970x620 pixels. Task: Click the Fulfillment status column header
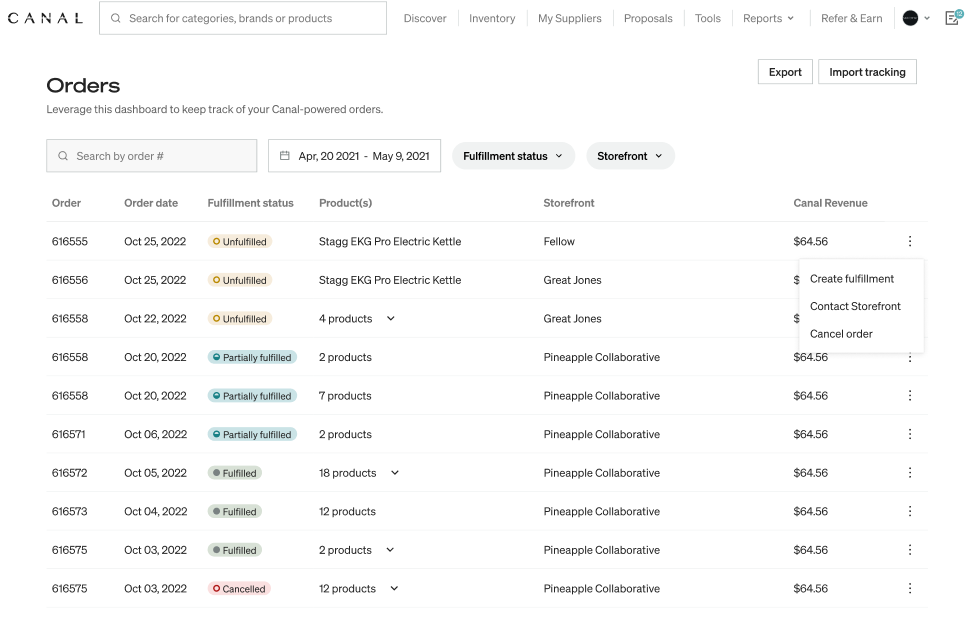point(251,203)
